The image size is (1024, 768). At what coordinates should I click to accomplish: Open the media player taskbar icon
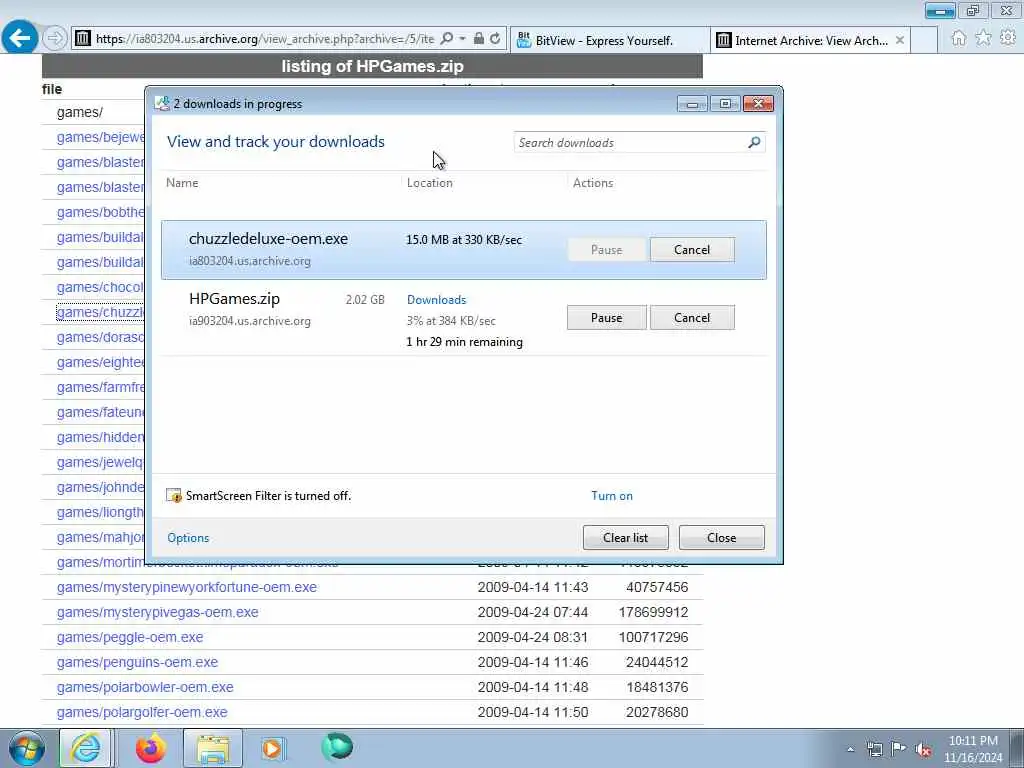coord(272,748)
